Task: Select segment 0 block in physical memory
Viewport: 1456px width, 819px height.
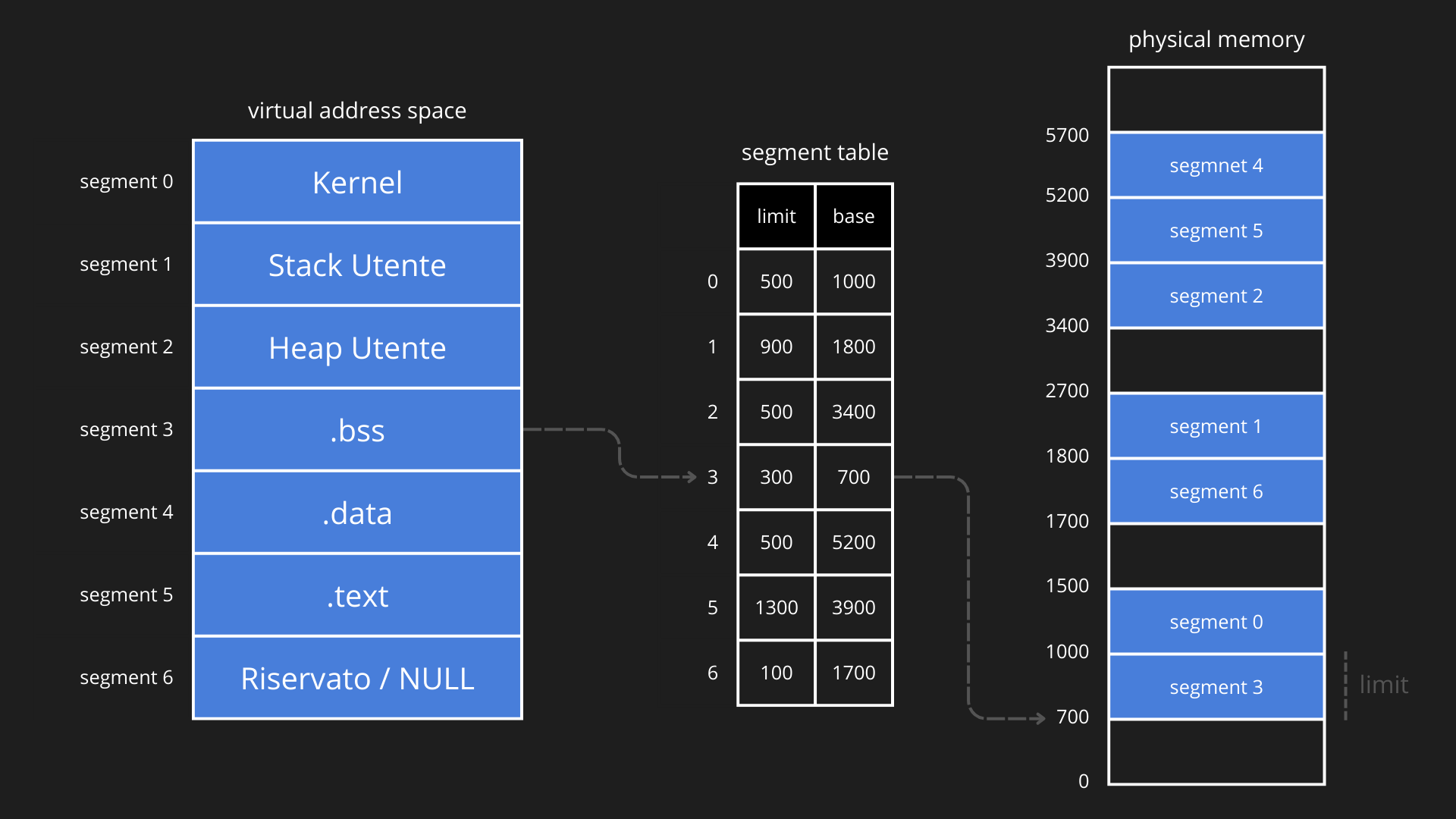Action: 1216,622
